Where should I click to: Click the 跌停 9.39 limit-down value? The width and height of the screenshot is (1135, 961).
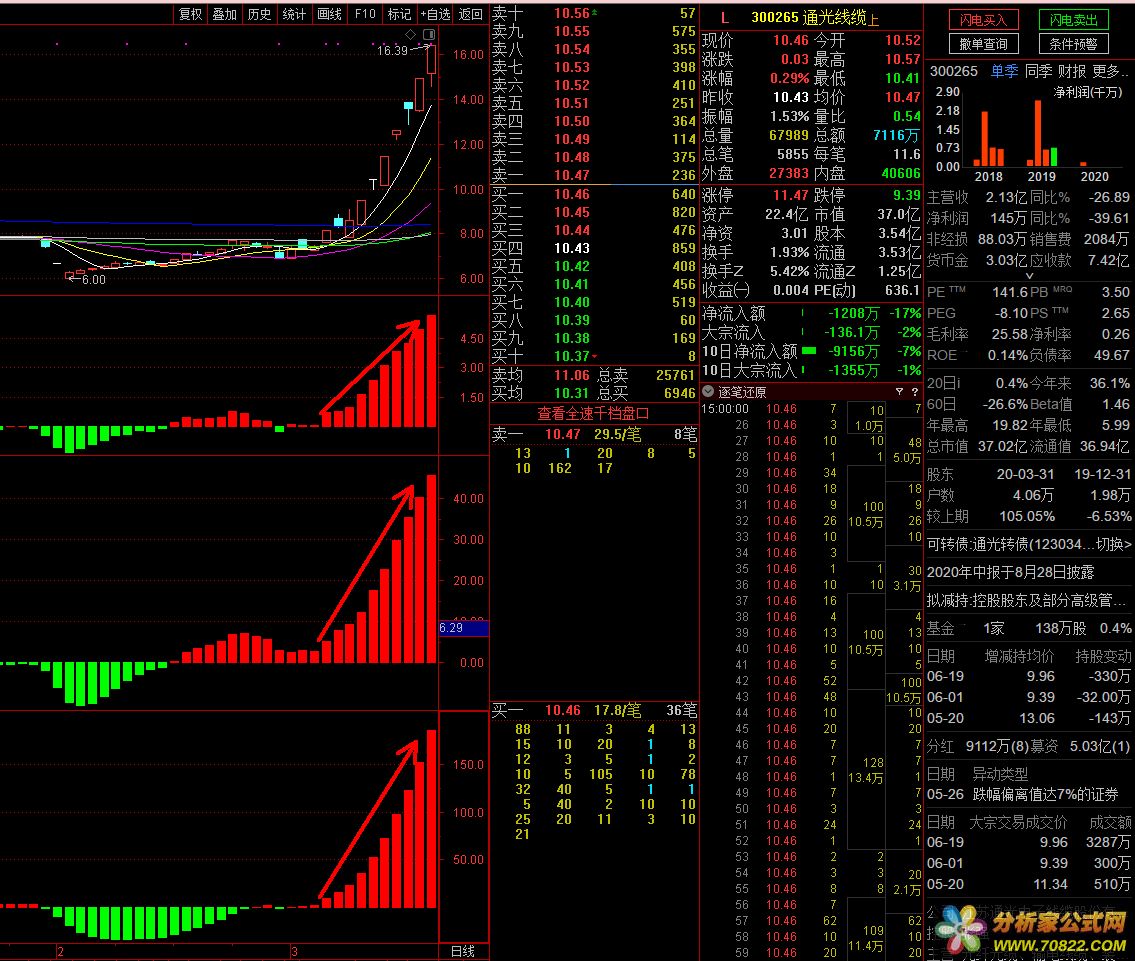point(906,195)
